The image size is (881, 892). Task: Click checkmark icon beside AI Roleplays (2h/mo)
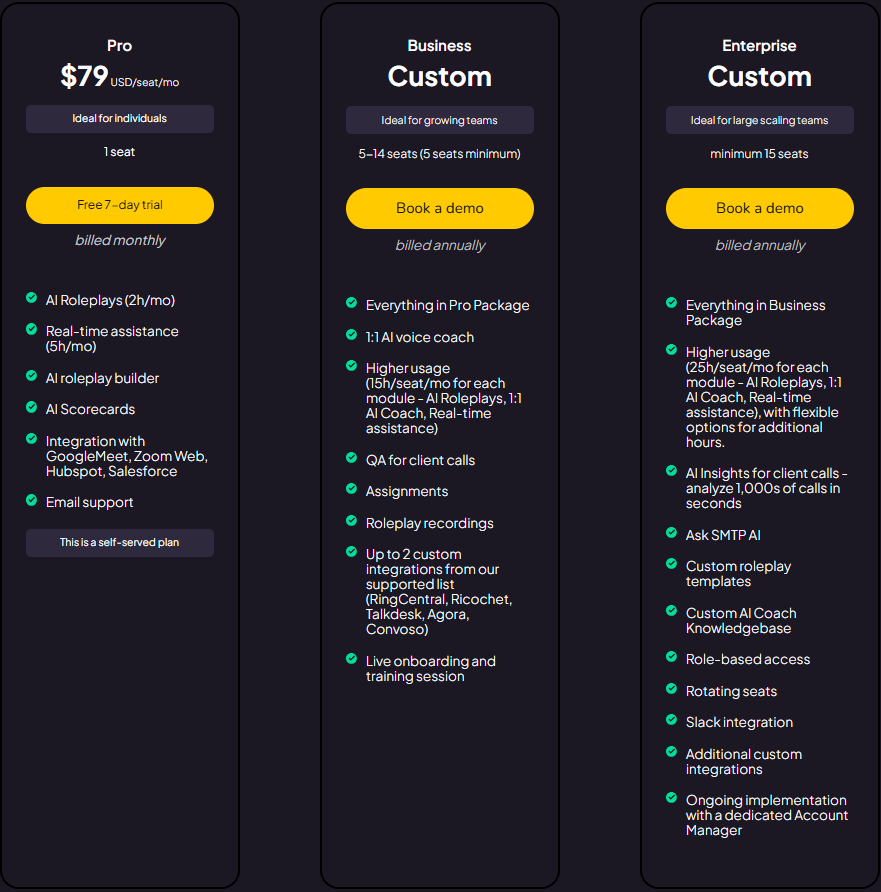click(x=32, y=298)
